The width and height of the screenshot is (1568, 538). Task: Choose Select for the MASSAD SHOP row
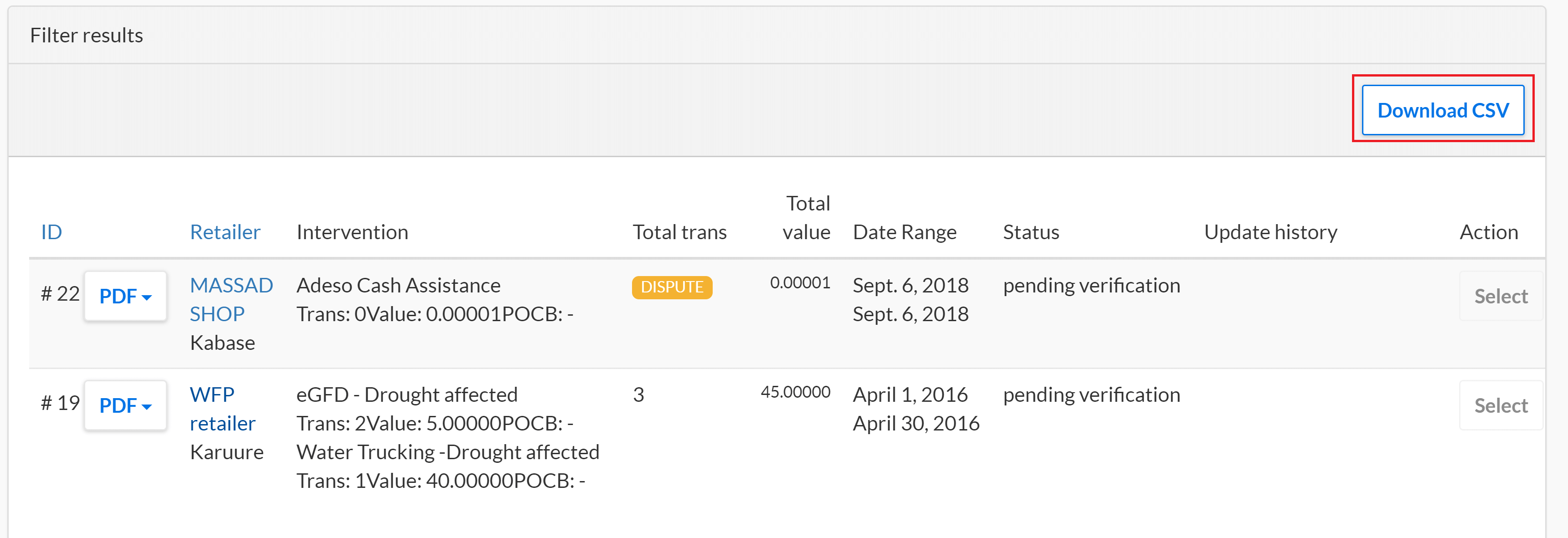(1501, 297)
